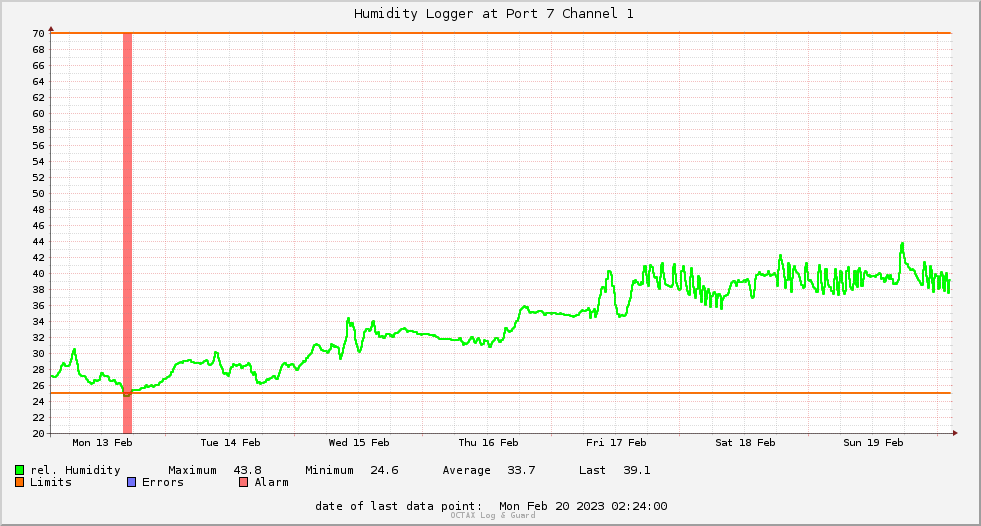The image size is (981, 526).
Task: Click the orange Limits legend swatch
Action: coord(19,482)
